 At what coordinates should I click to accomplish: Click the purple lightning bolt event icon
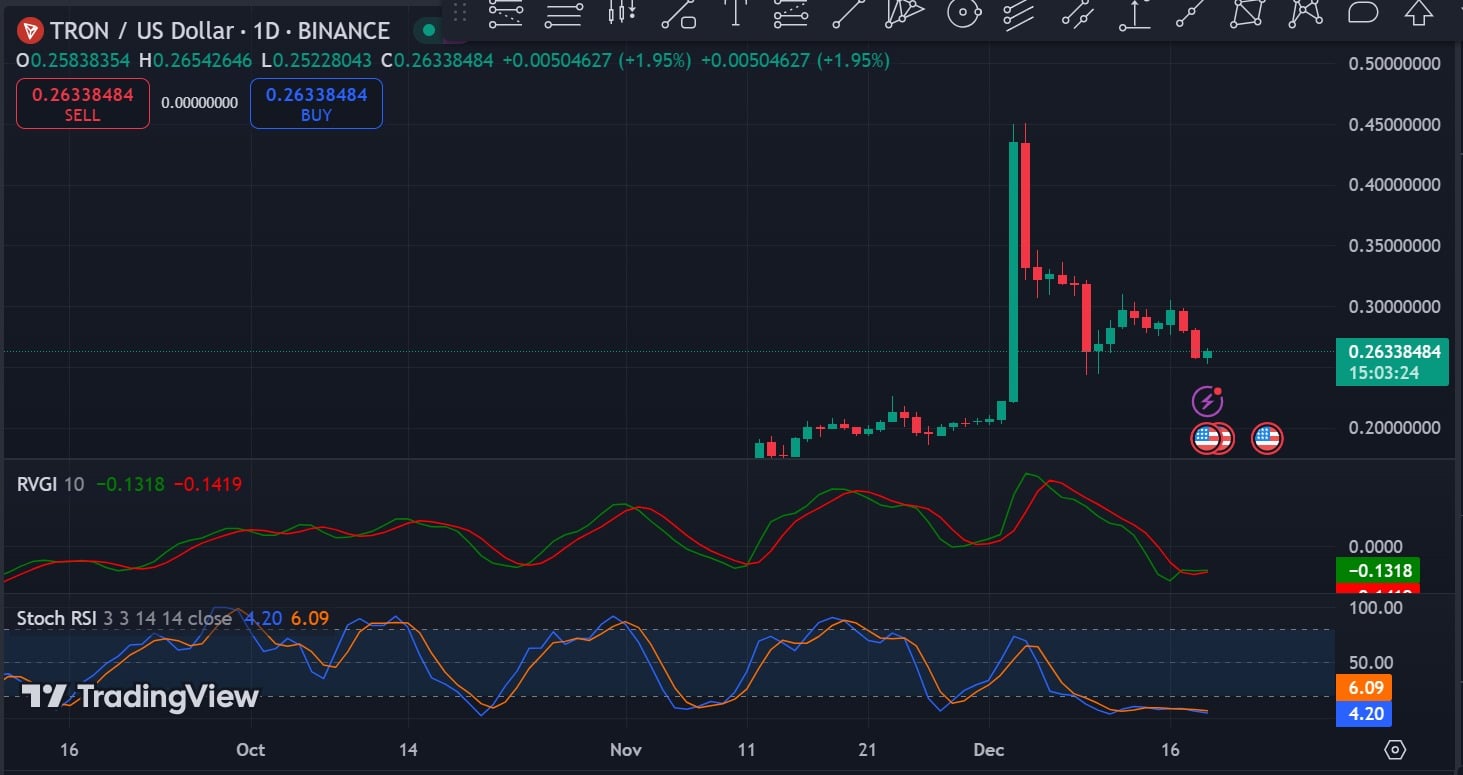[x=1207, y=402]
